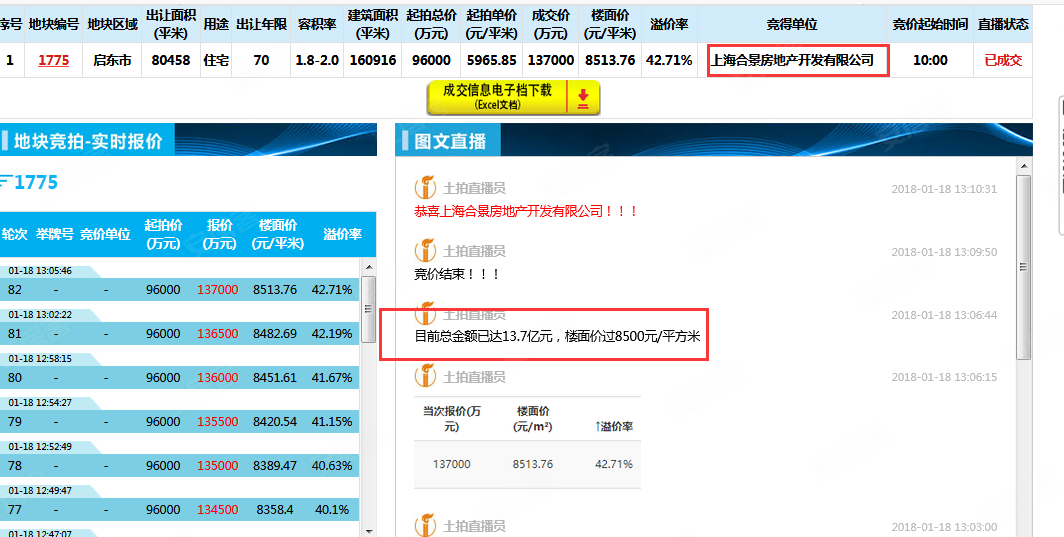This screenshot has width=1064, height=537.
Task: Select the 目前总金额已达13.7亿元 message
Action: tap(557, 335)
